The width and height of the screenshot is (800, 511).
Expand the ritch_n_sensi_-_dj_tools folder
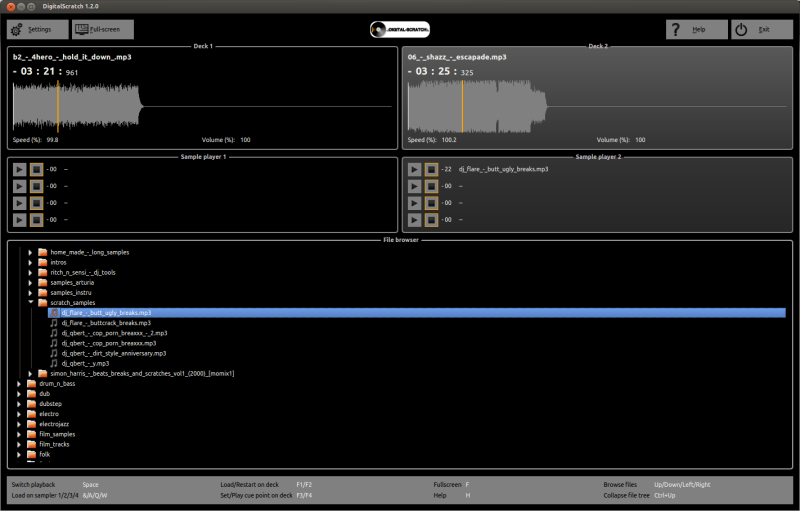pyautogui.click(x=30, y=273)
